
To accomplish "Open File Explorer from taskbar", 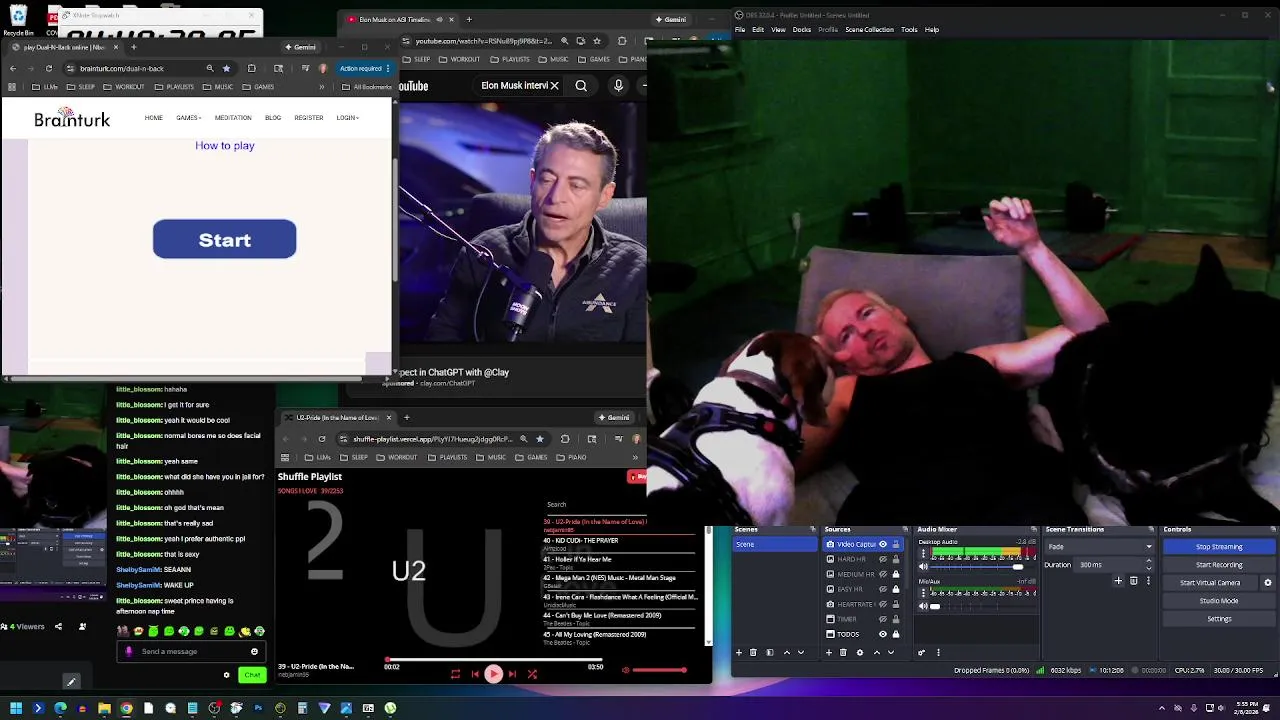I will pyautogui.click(x=104, y=708).
